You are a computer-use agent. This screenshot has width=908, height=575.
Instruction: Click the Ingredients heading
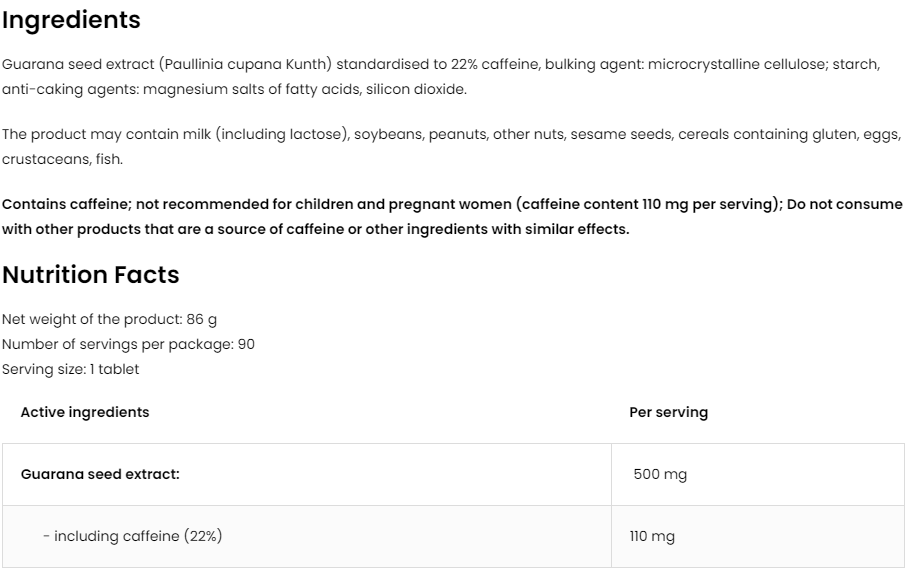71,20
